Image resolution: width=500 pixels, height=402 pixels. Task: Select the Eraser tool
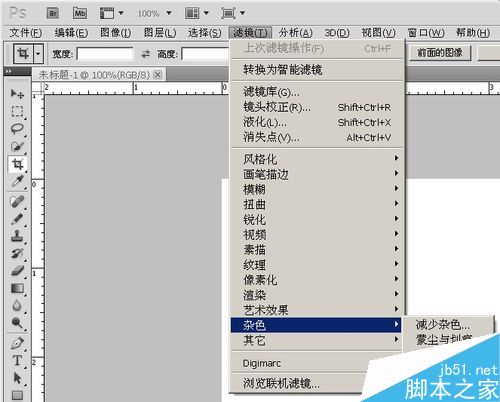click(17, 271)
